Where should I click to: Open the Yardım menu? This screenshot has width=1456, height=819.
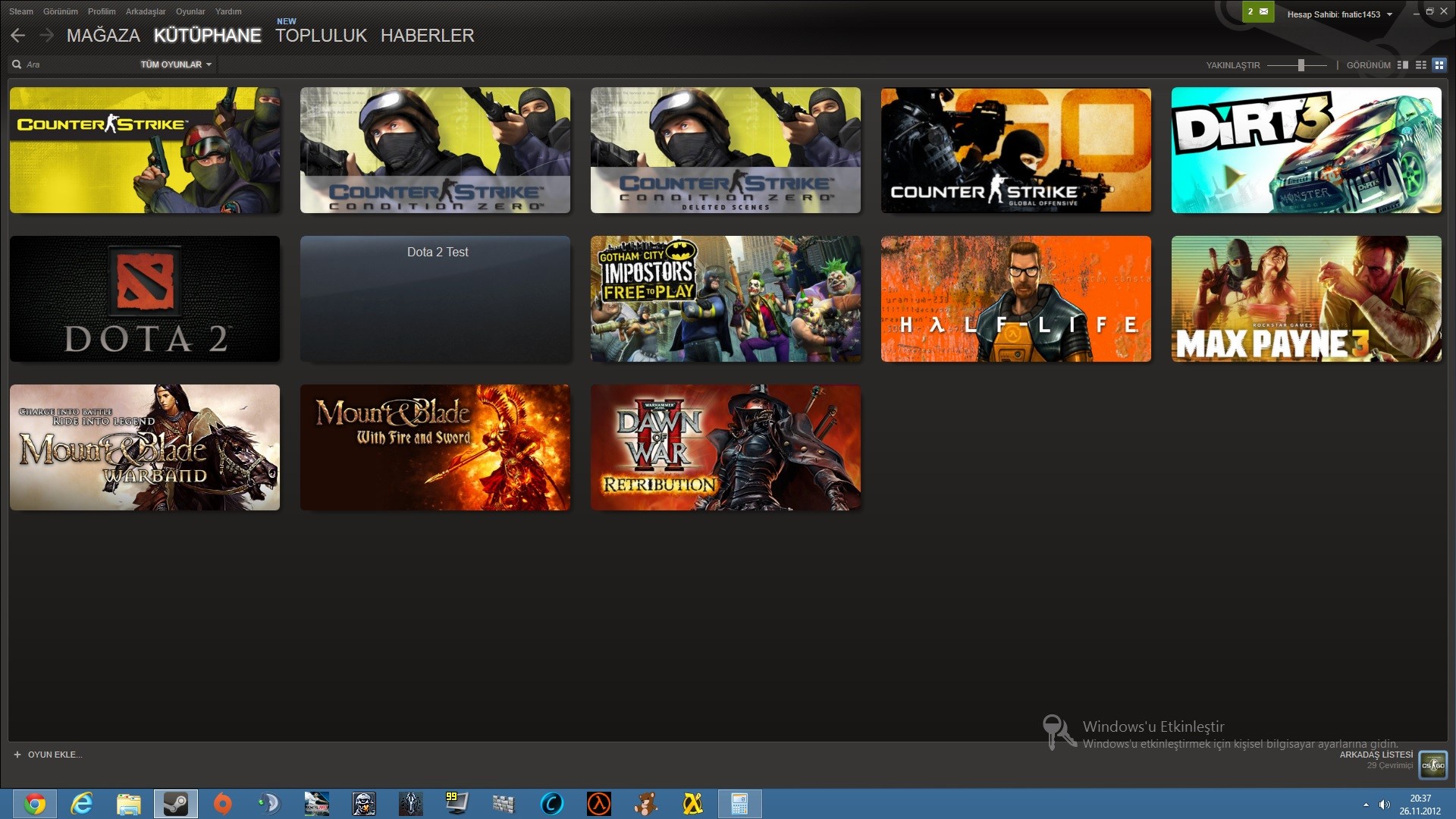[x=228, y=11]
